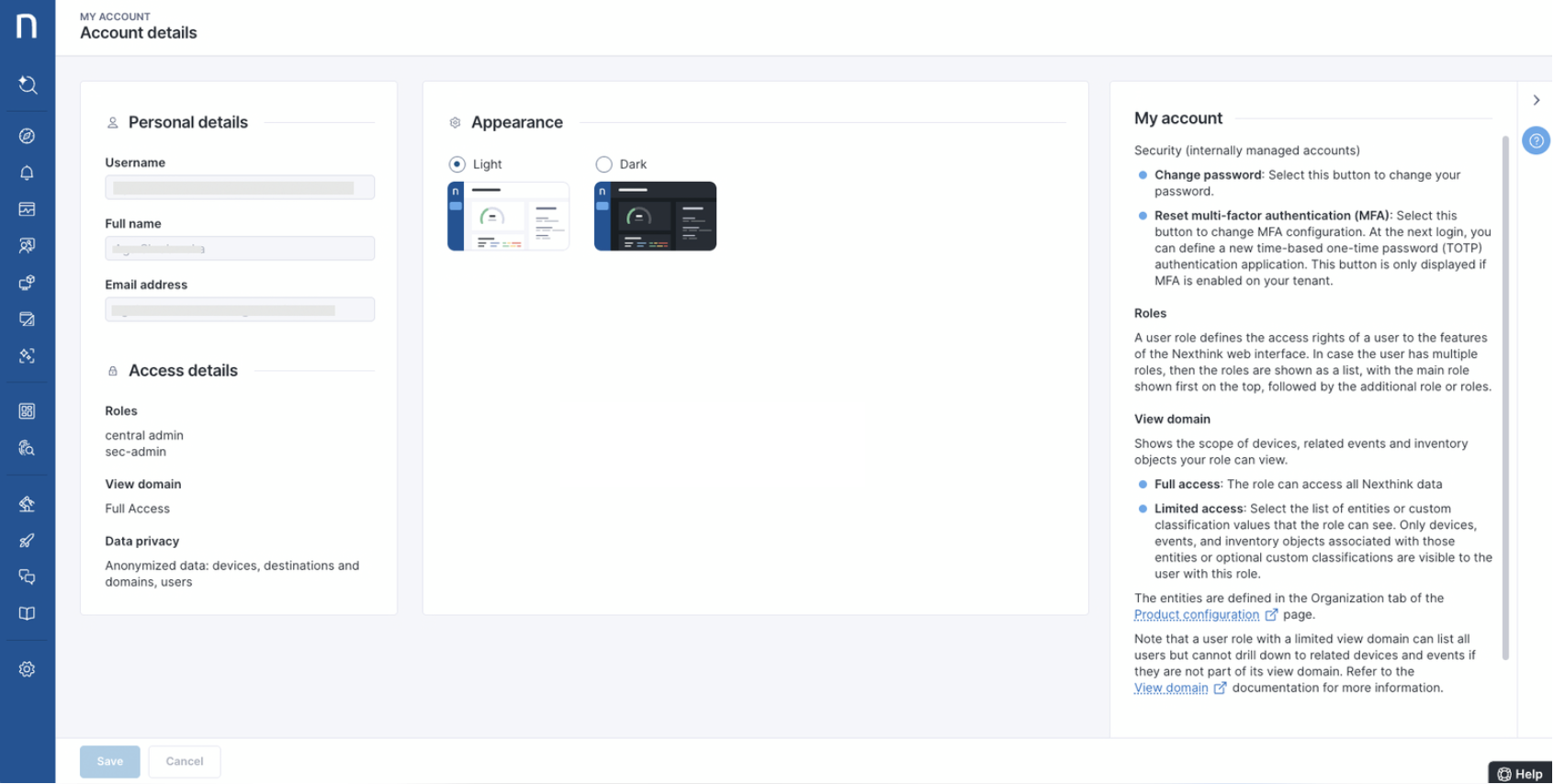Click the 'Access details' section heading
Viewport: 1554px width, 784px height.
[x=183, y=371]
